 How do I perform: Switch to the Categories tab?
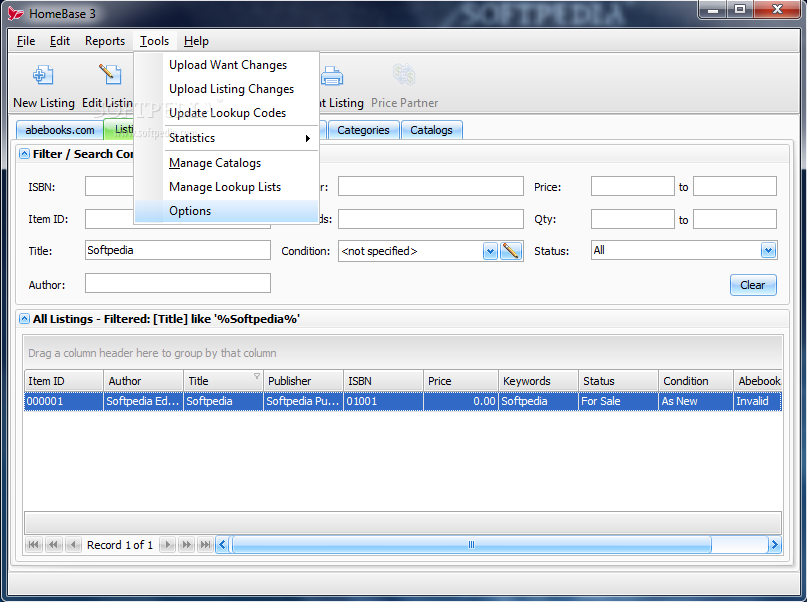(363, 130)
